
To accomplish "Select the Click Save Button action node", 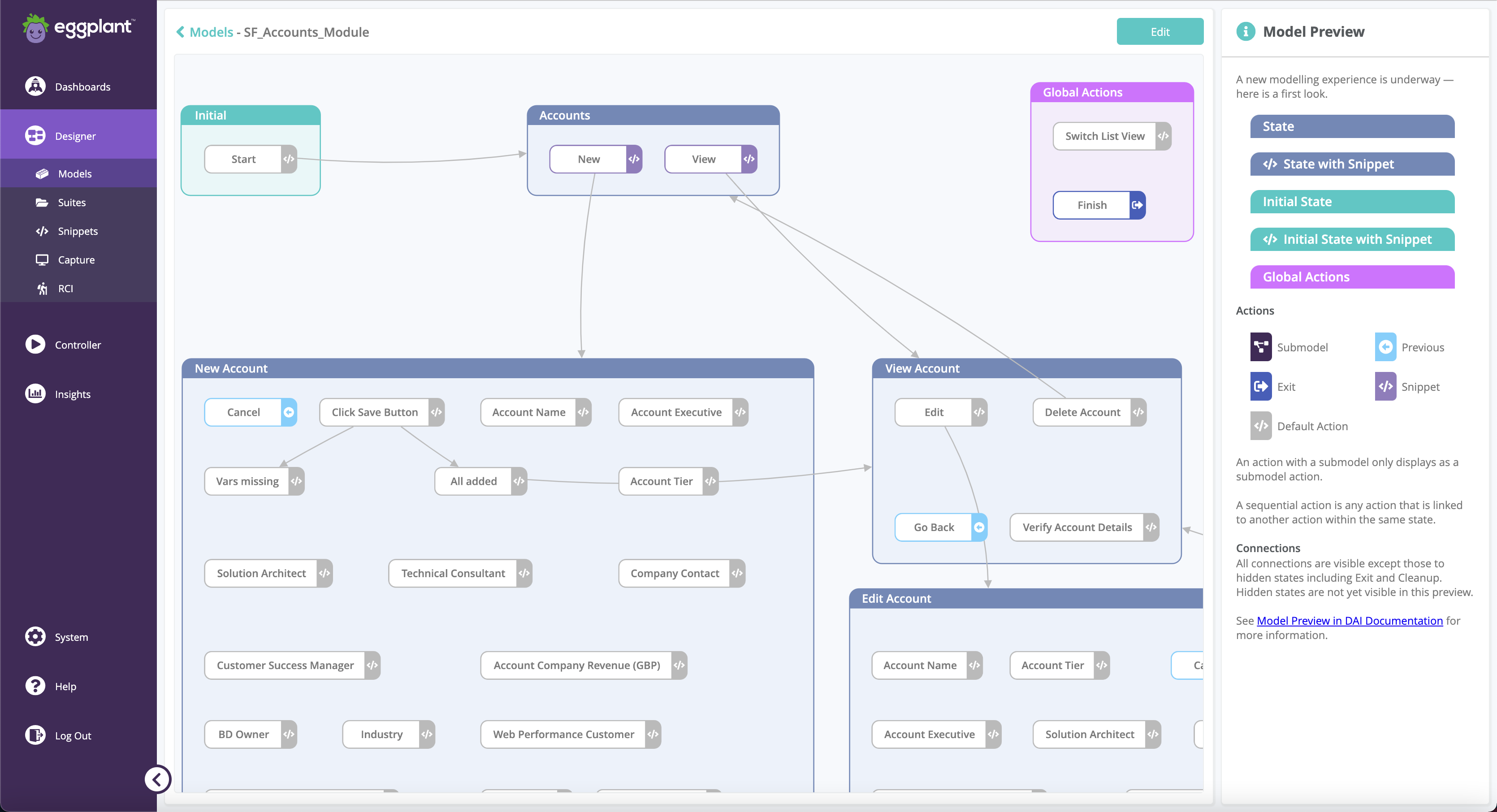I will coord(374,412).
